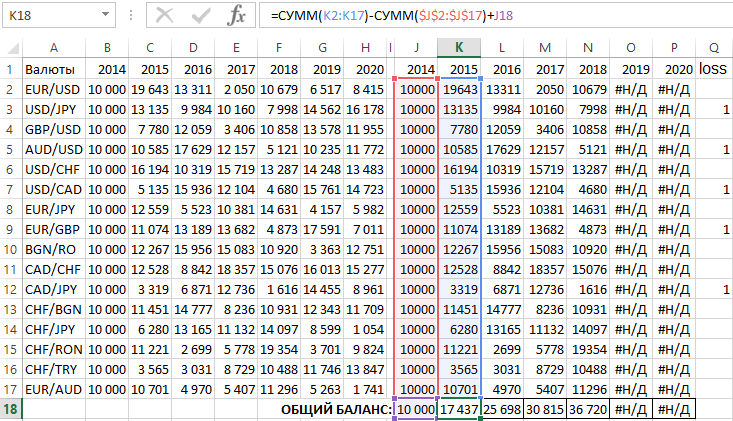
Task: Select column Q header above loss
Action: (x=713, y=48)
